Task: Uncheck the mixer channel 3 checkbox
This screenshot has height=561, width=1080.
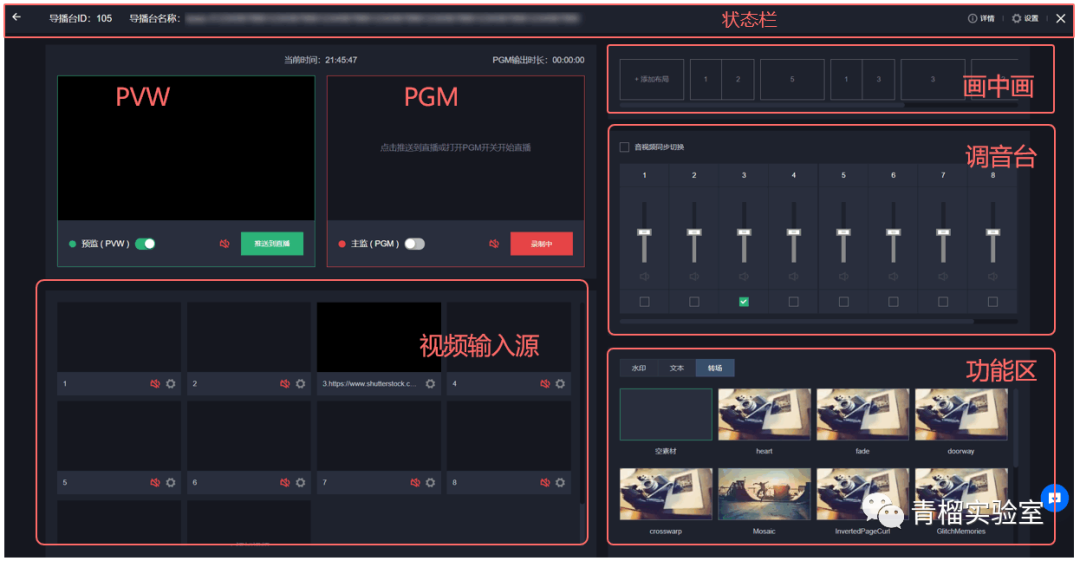Action: pos(743,301)
